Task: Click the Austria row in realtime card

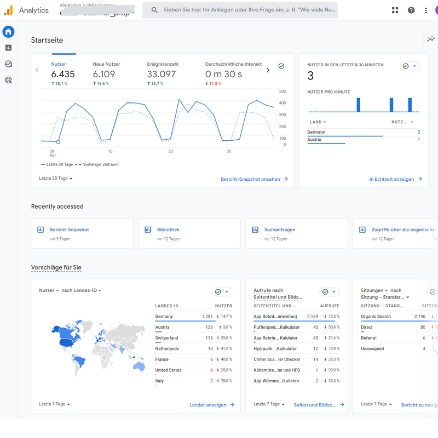Action: pyautogui.click(x=363, y=140)
